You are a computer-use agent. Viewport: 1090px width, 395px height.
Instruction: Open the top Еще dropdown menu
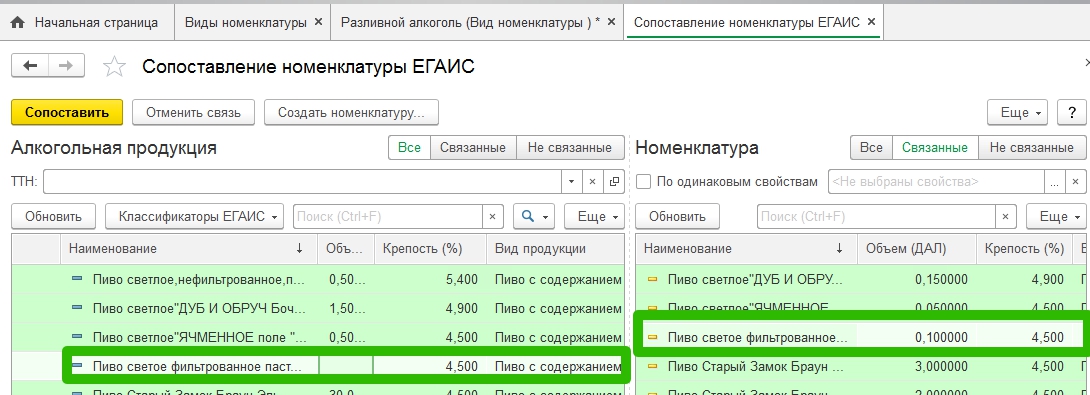click(1018, 112)
